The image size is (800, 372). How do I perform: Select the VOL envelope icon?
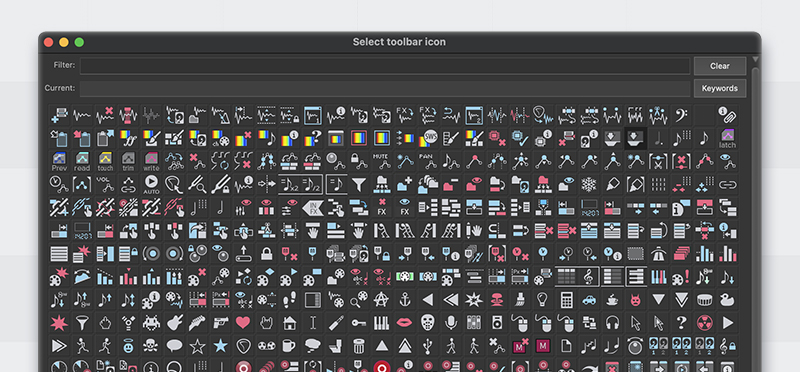point(105,184)
